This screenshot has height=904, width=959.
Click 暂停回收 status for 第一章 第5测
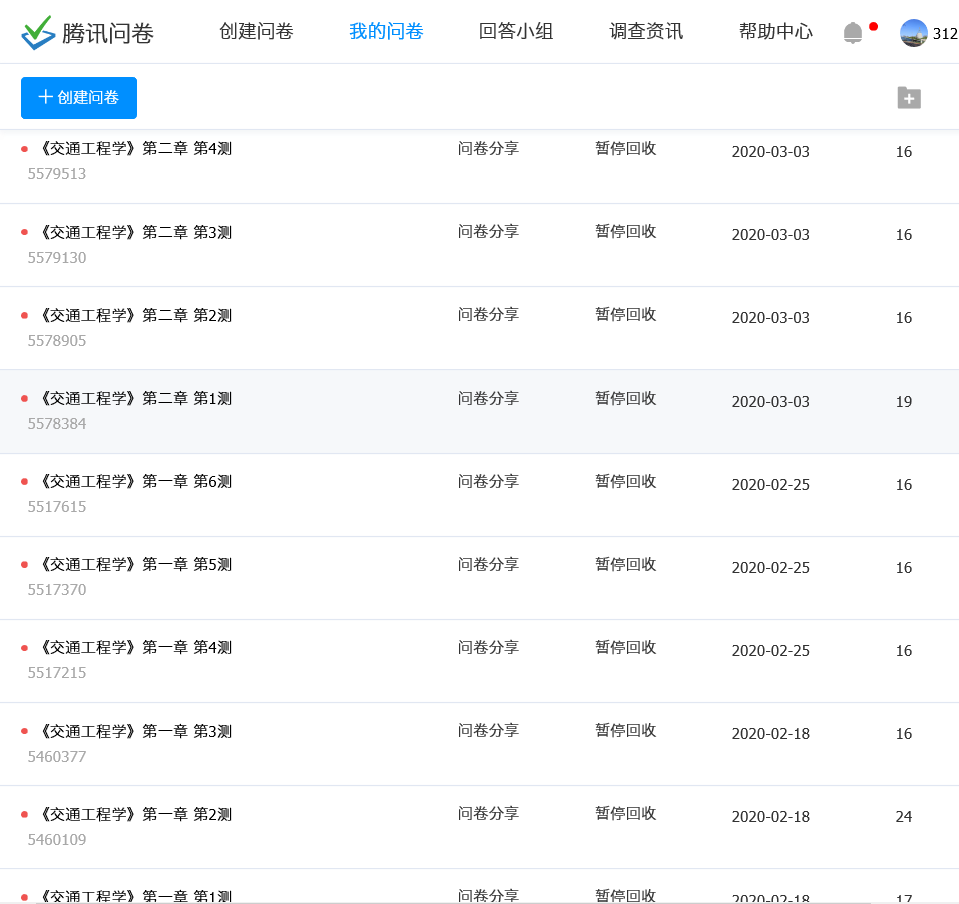[625, 565]
